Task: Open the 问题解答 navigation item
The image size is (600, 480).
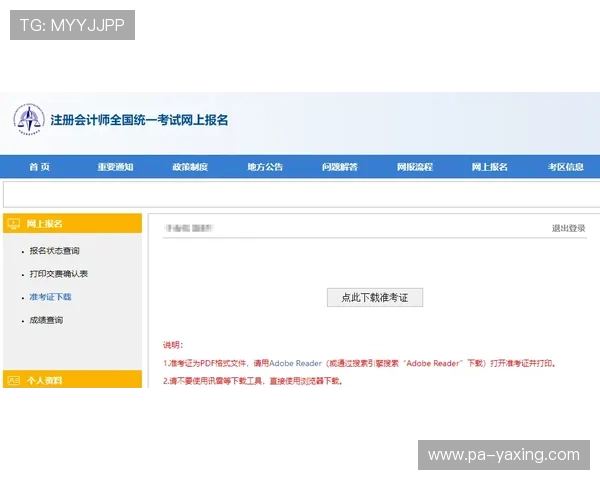Action: tap(340, 167)
